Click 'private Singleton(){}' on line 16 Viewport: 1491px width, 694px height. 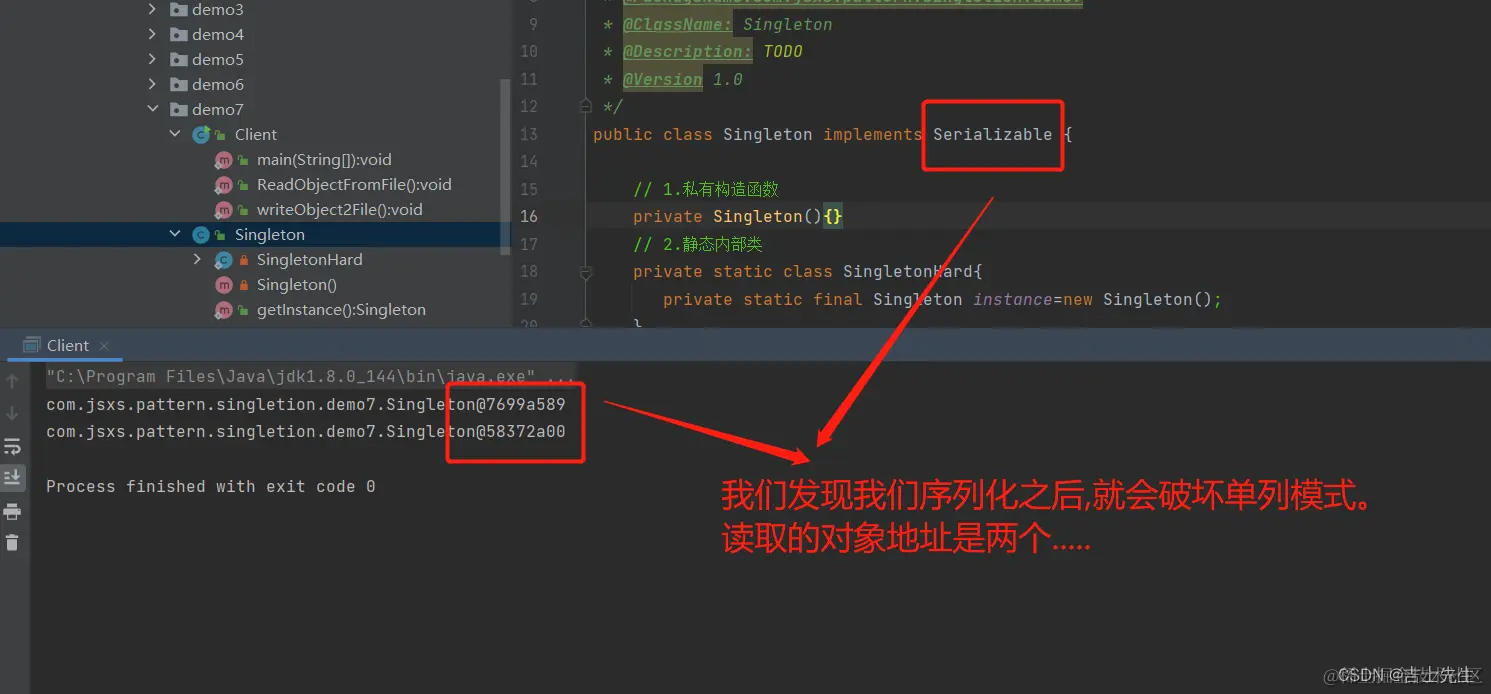pos(738,216)
